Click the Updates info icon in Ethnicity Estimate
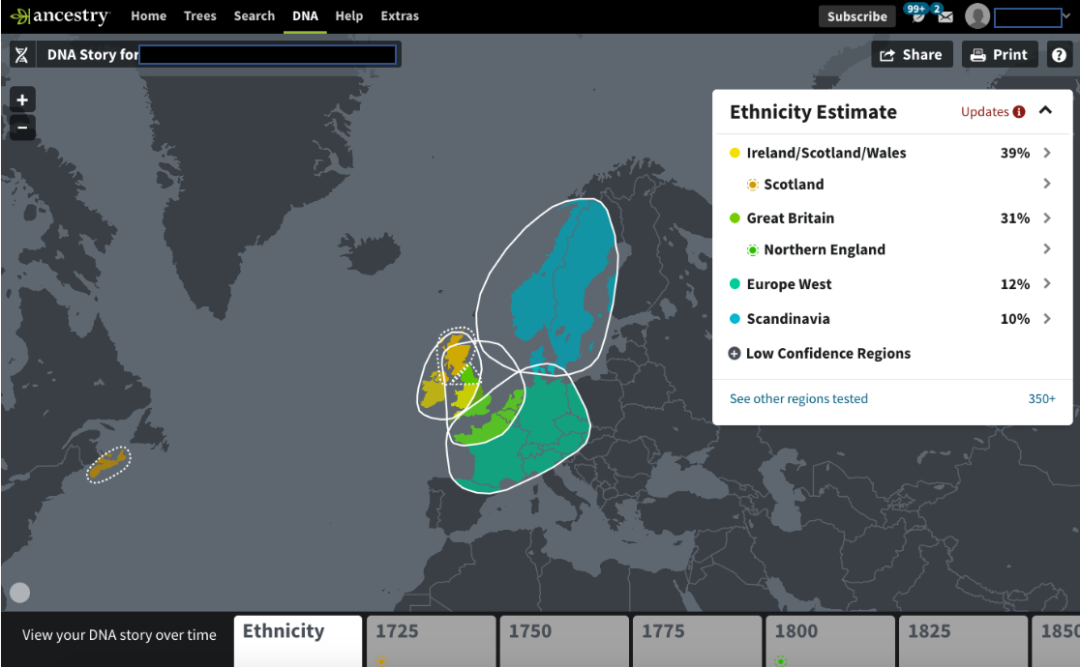Viewport: 1080px width, 667px height. (1019, 112)
